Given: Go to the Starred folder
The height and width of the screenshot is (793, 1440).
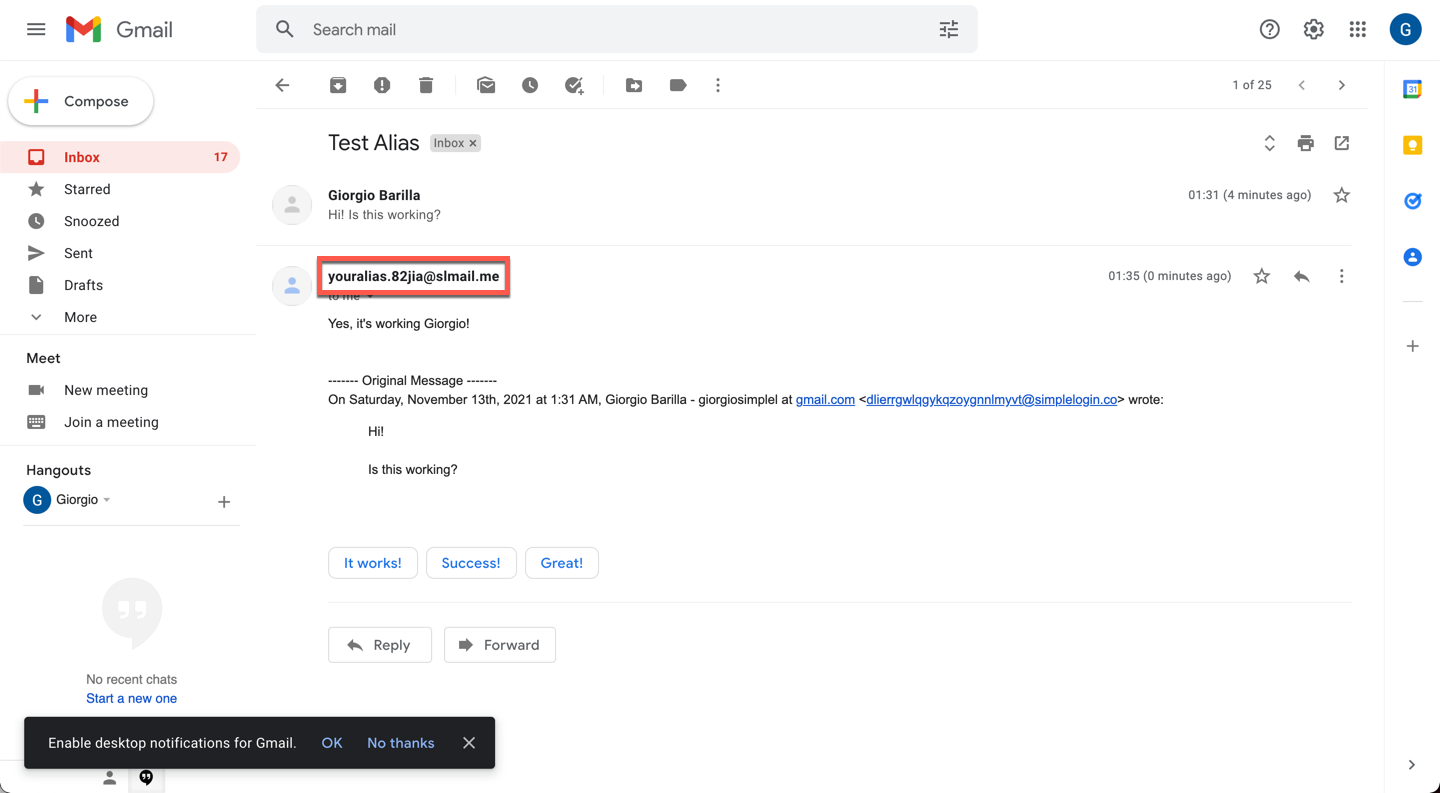Looking at the screenshot, I should click(x=87, y=189).
